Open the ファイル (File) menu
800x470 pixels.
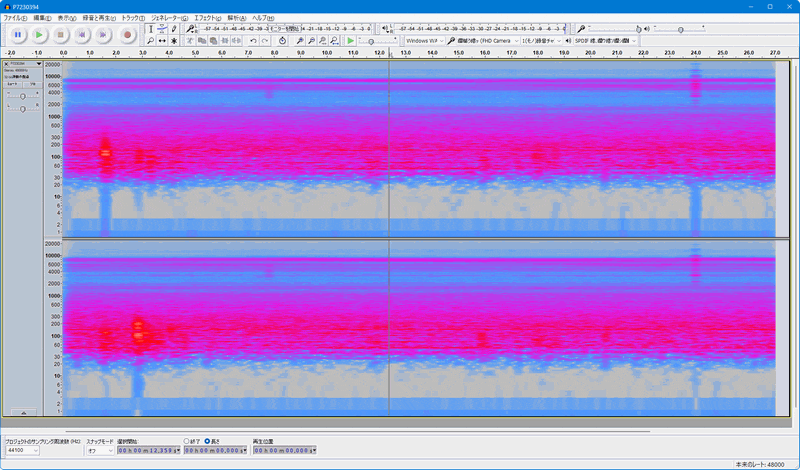click(15, 18)
